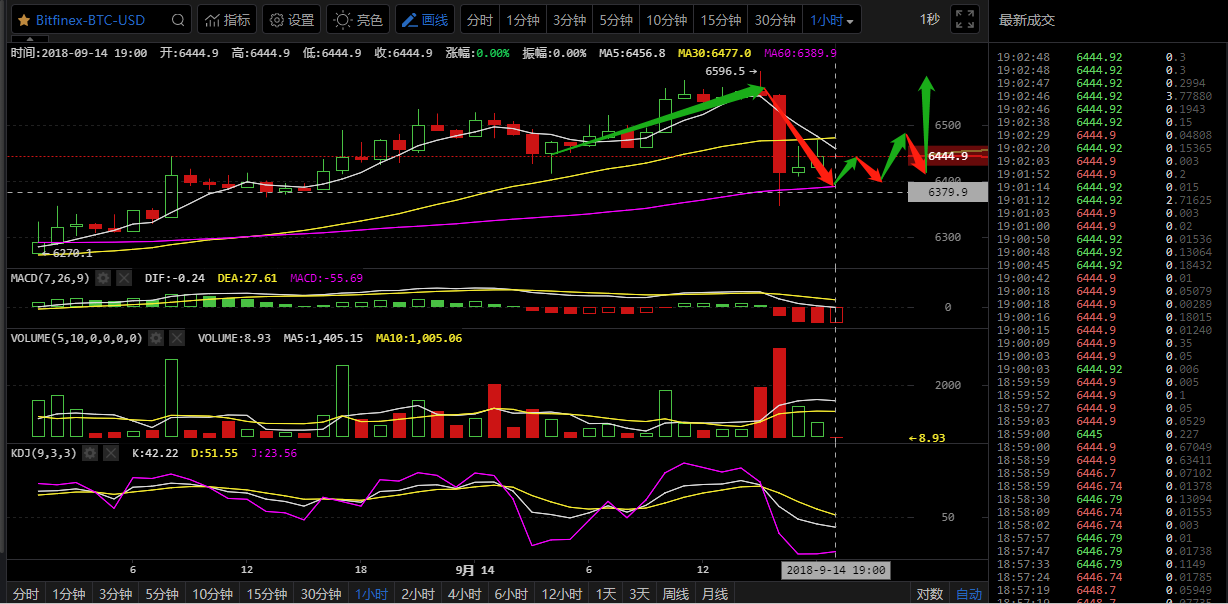Switch to 6小时 timeframe tab
This screenshot has height=604, width=1228.
pos(511,594)
